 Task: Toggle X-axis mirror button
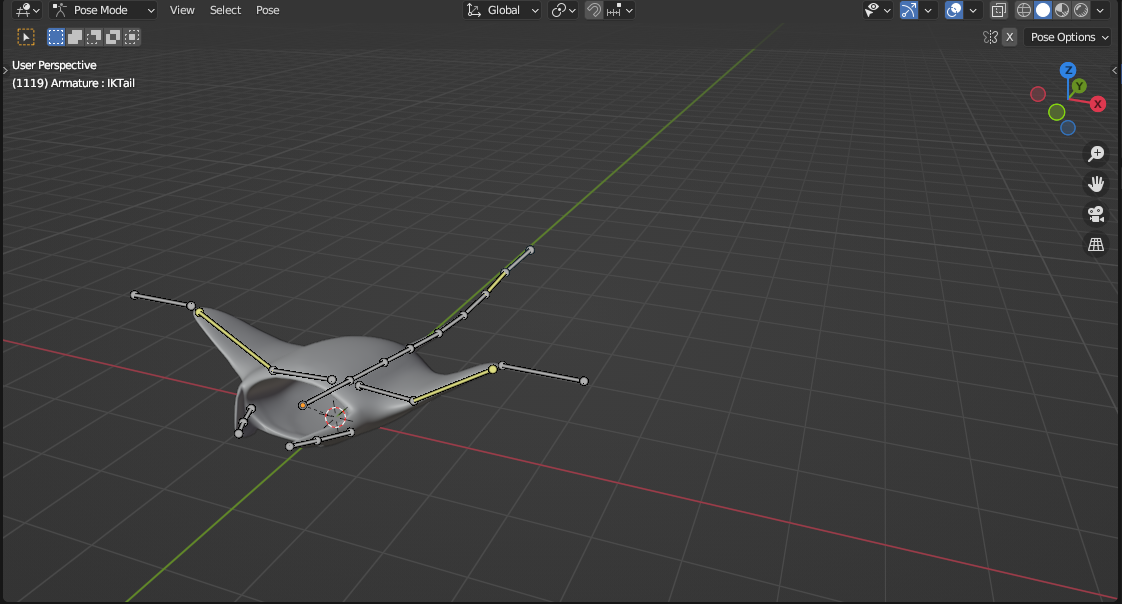1010,37
